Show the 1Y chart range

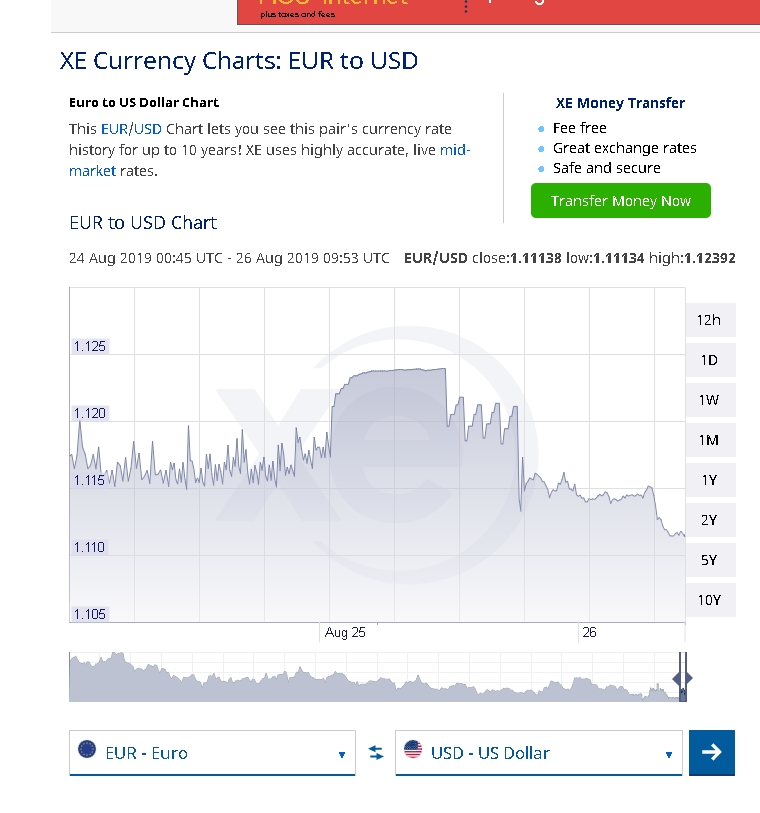tap(710, 480)
